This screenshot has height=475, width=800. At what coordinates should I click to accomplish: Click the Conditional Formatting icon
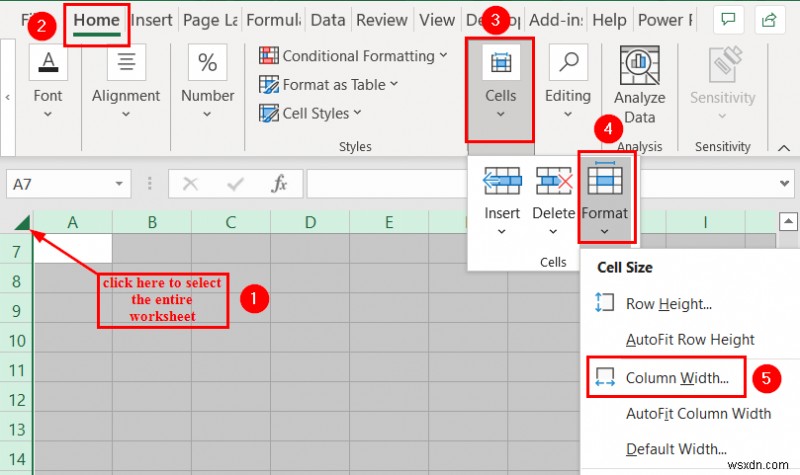[268, 55]
